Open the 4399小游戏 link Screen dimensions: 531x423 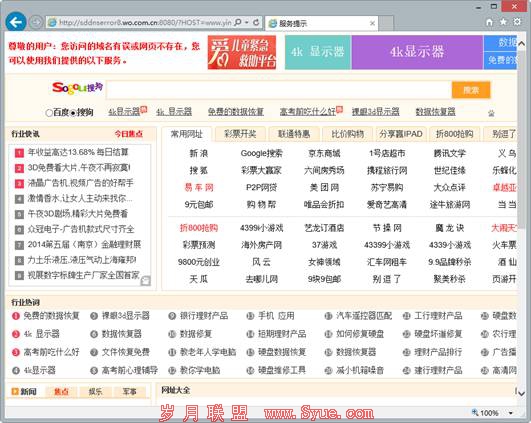(261, 228)
